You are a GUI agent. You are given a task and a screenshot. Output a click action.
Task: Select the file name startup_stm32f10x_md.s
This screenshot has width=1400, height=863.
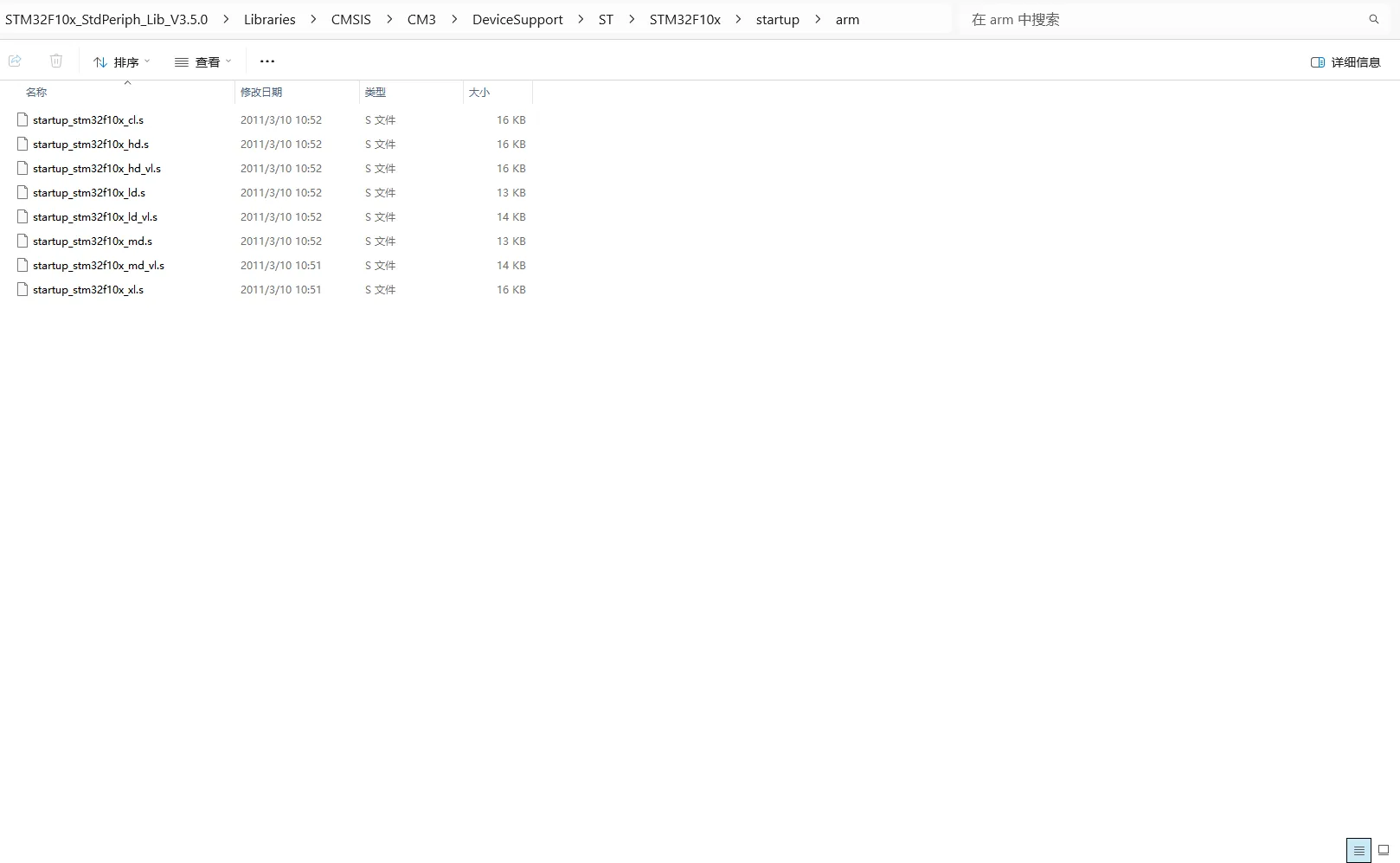(93, 241)
